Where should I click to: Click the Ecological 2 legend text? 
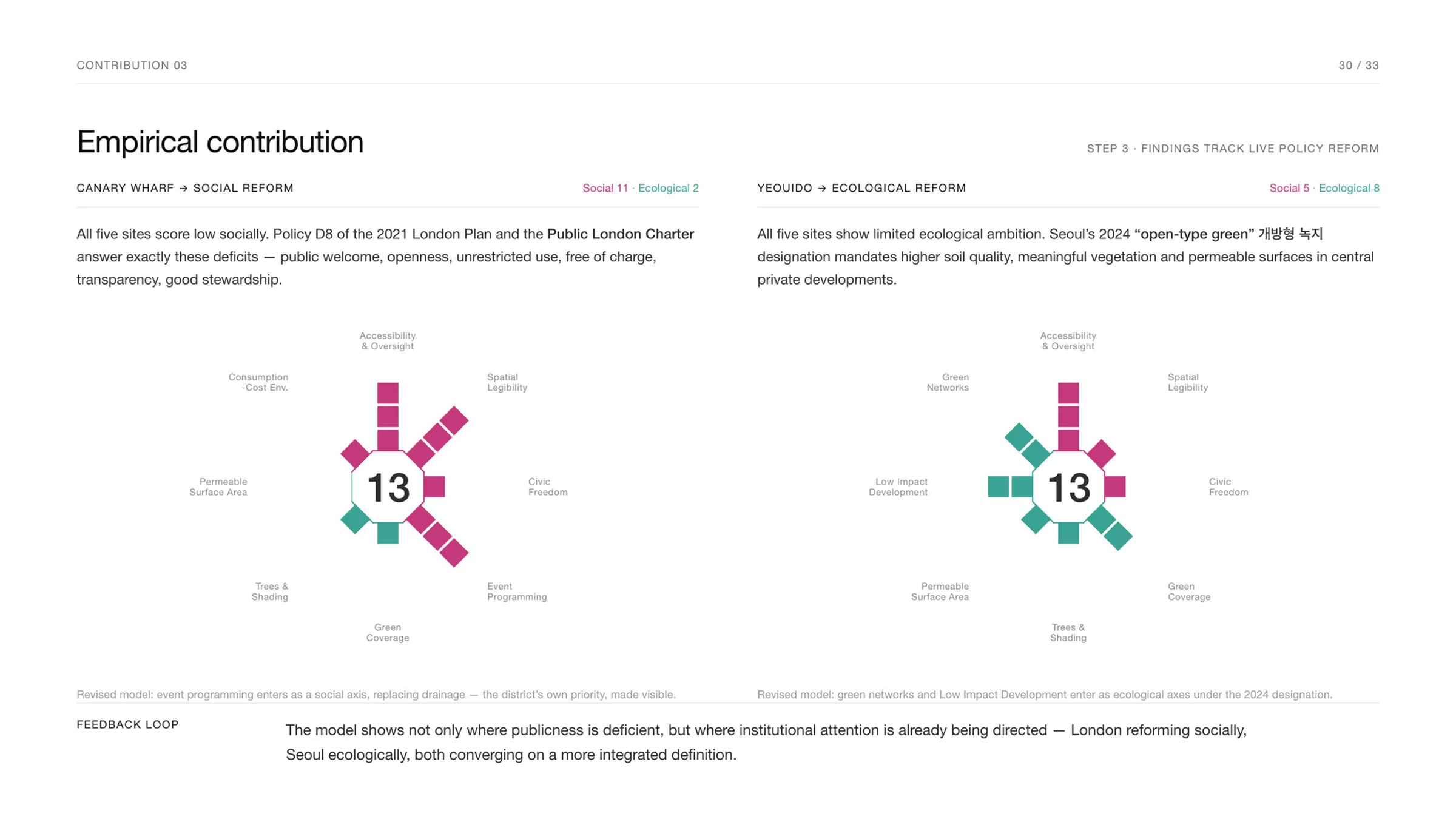coord(669,188)
